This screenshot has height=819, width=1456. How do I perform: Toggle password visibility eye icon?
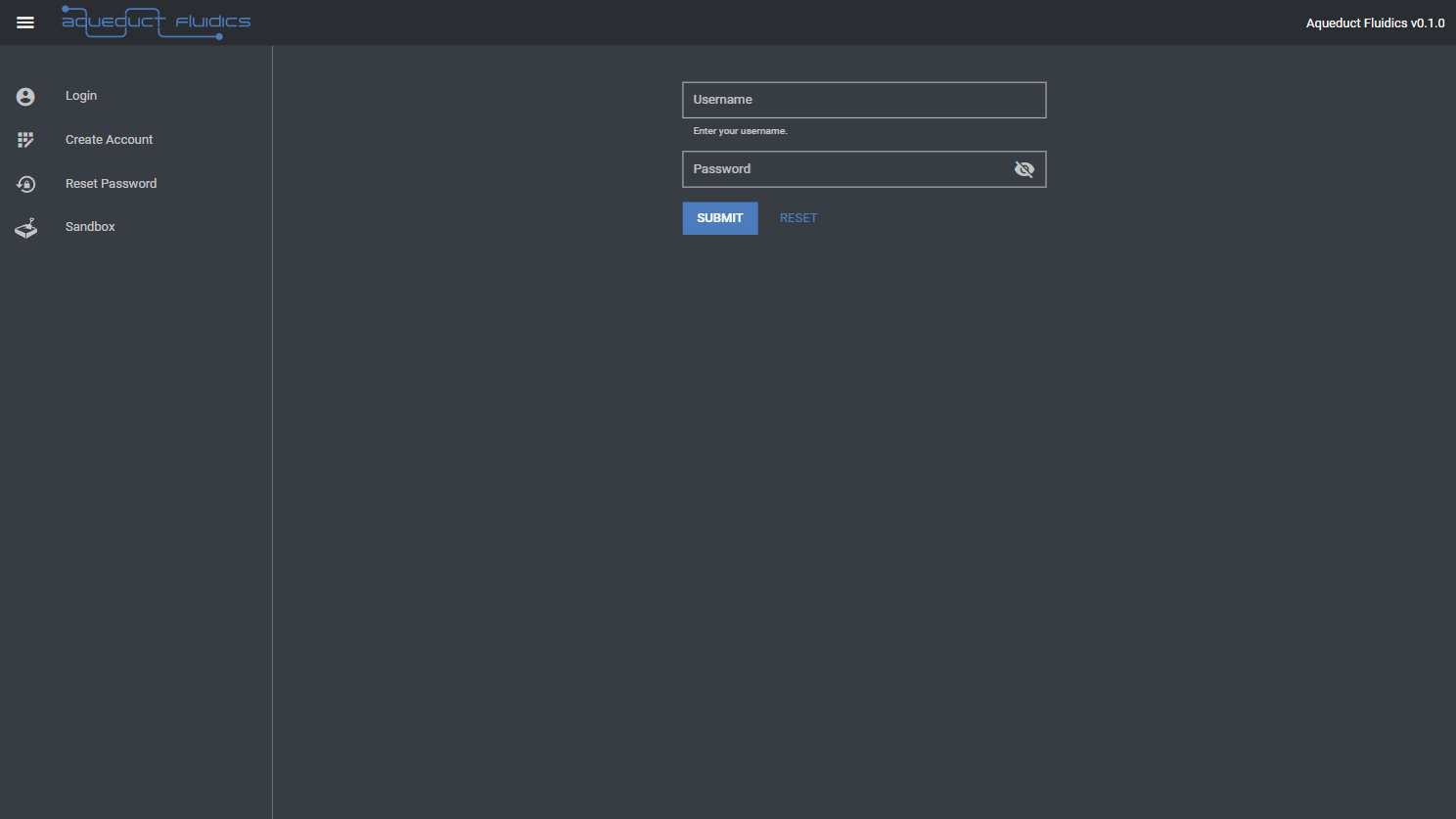coord(1024,169)
